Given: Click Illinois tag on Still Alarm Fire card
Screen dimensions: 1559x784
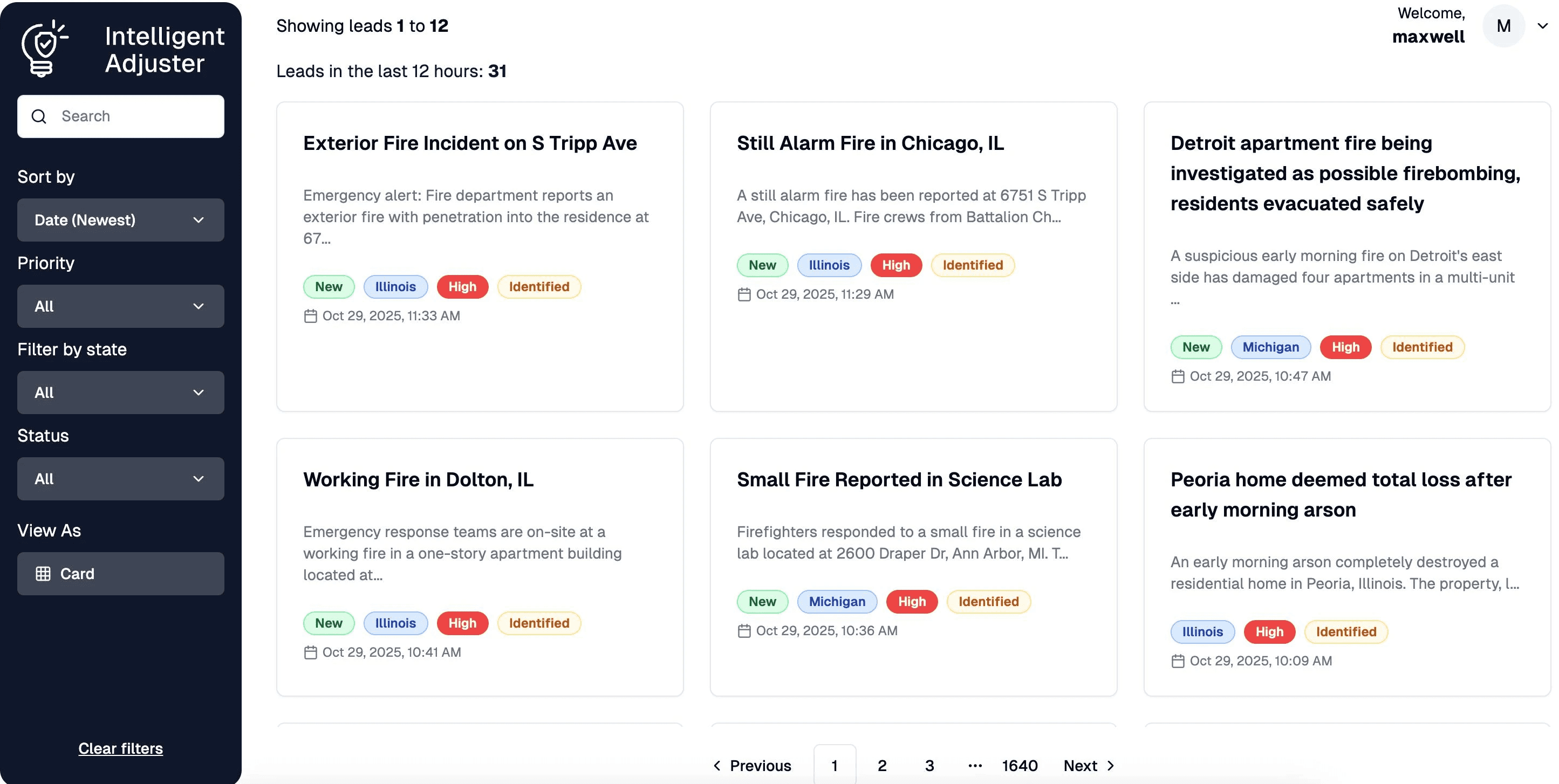Looking at the screenshot, I should pyautogui.click(x=829, y=266).
